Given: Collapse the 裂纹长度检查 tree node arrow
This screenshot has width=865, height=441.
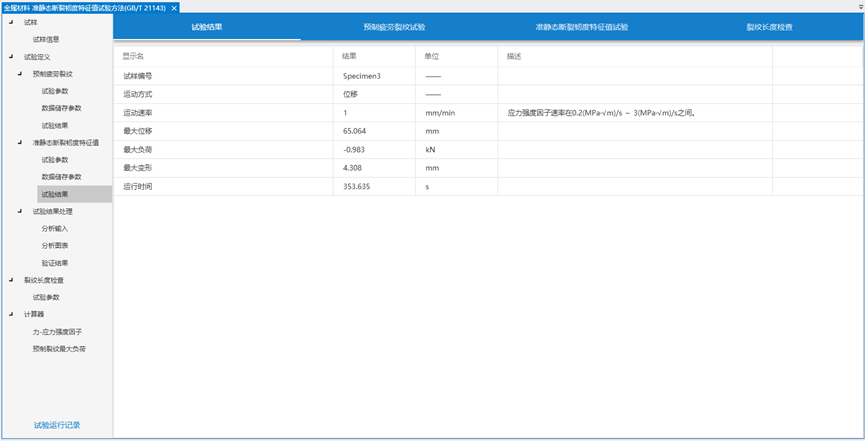Looking at the screenshot, I should coord(11,280).
